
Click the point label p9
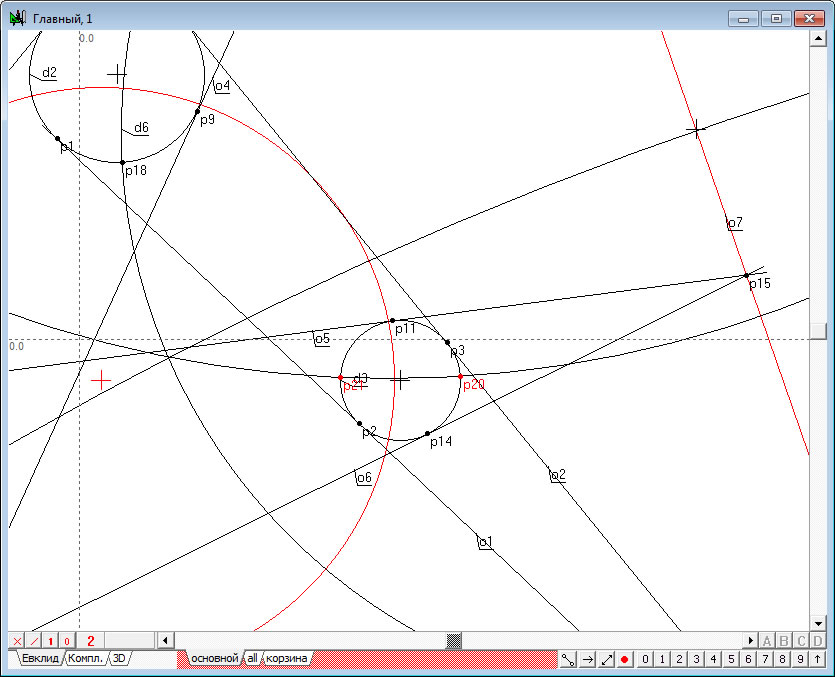pos(207,119)
